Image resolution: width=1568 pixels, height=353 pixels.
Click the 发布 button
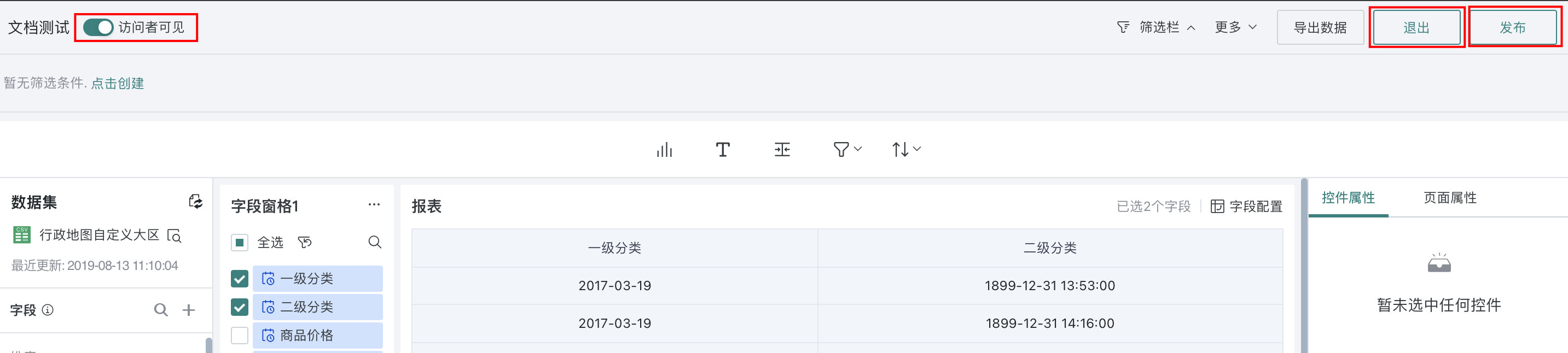(x=1513, y=27)
